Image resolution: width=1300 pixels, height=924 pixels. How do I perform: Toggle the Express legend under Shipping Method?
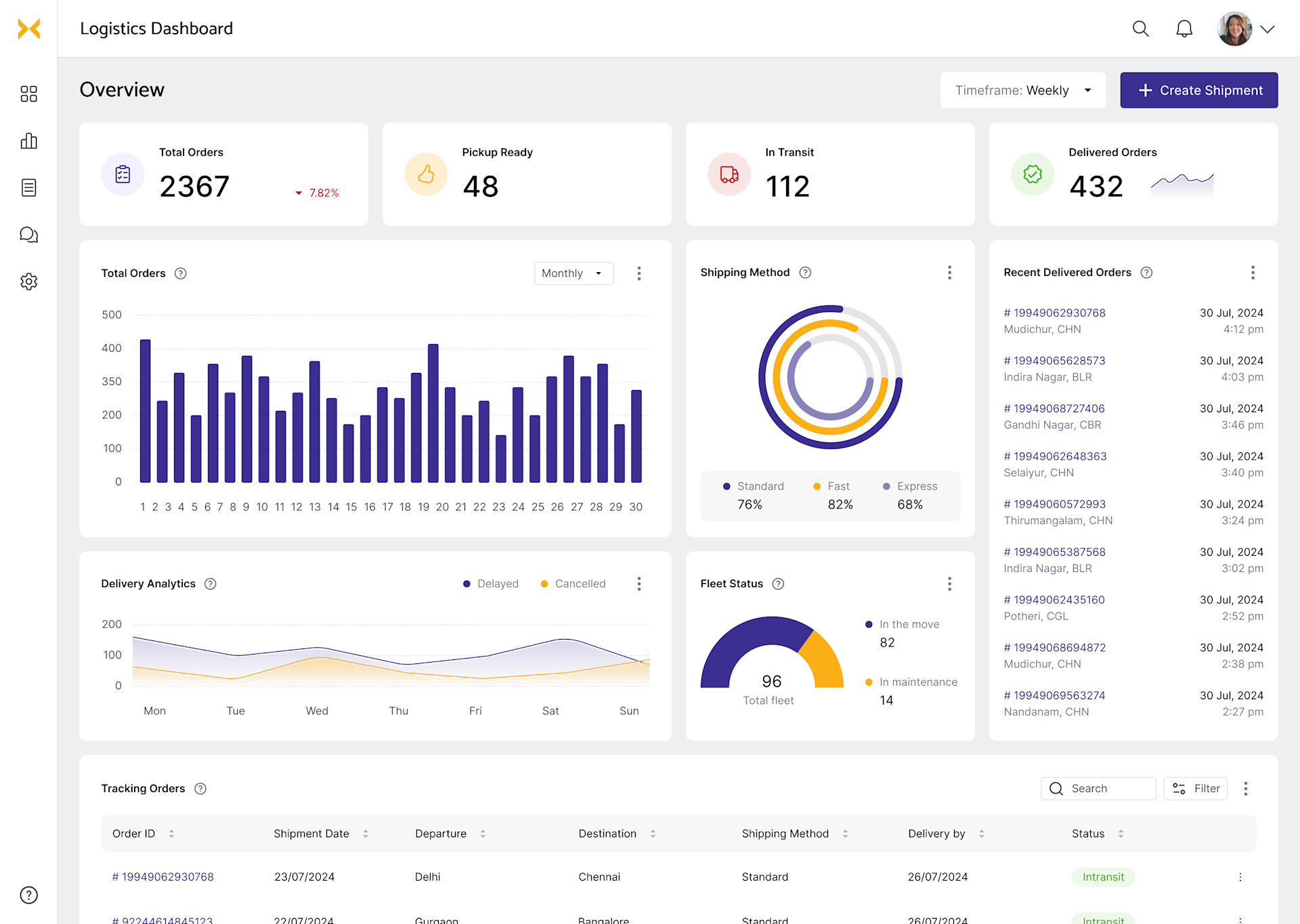coord(909,486)
